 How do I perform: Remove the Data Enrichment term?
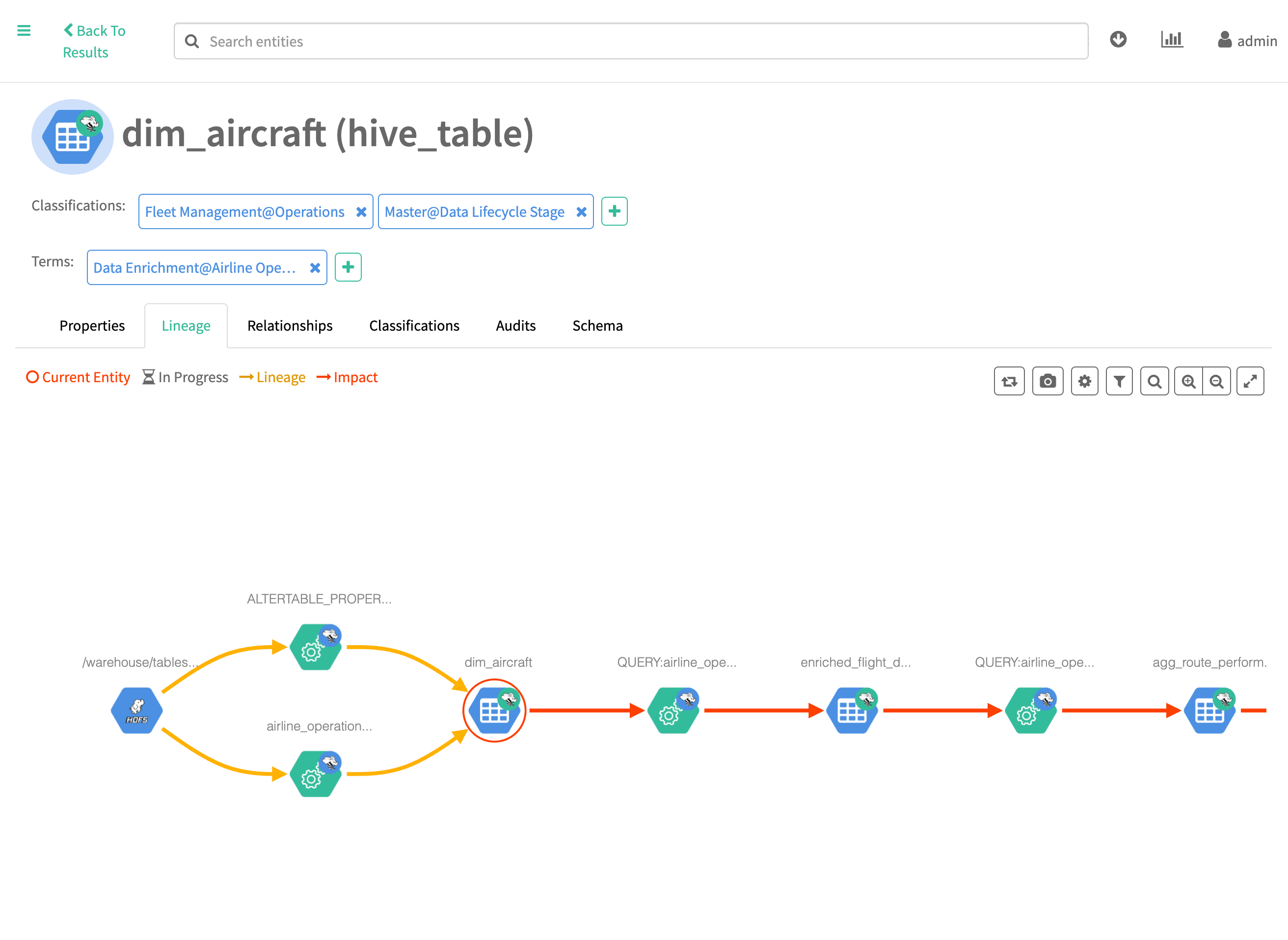pos(315,267)
